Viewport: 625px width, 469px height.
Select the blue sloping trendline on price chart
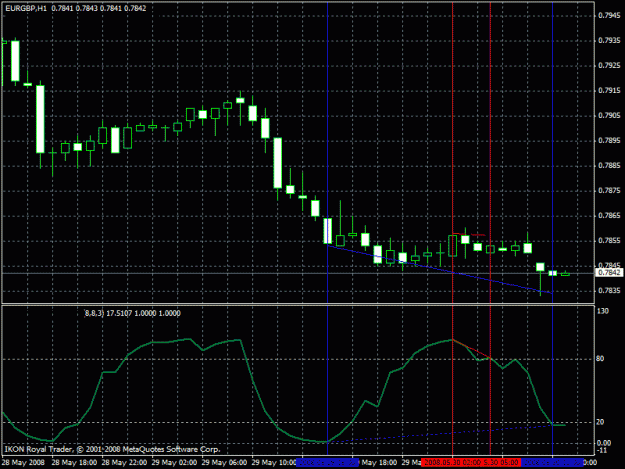click(x=440, y=269)
